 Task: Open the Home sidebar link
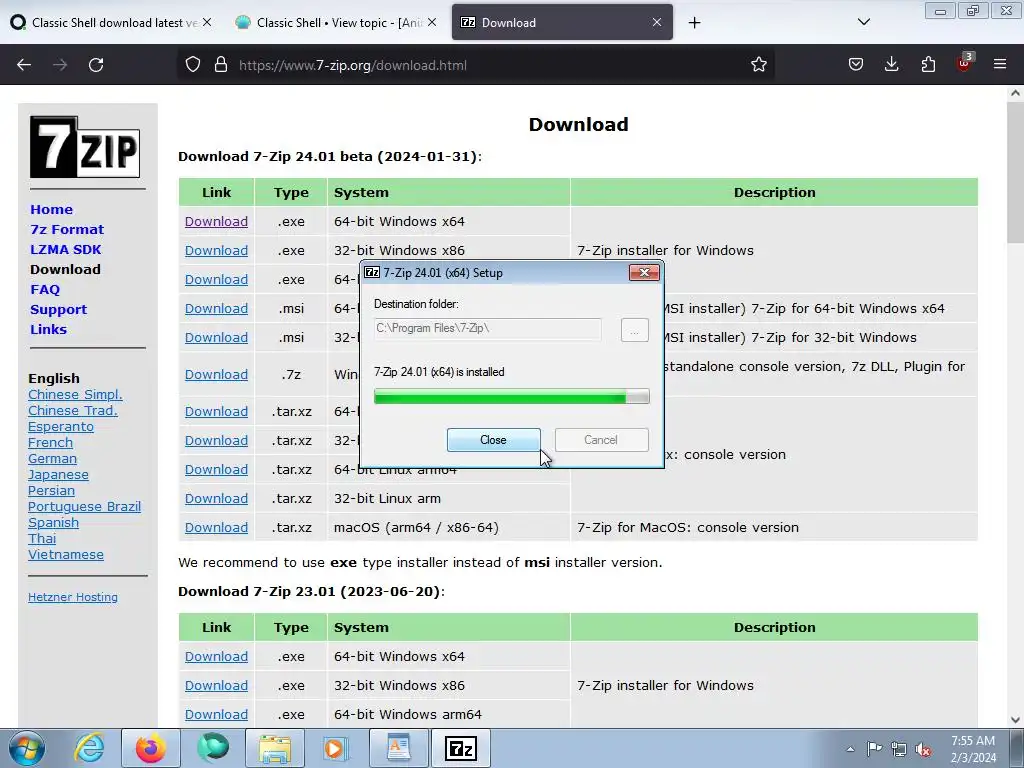(x=52, y=210)
